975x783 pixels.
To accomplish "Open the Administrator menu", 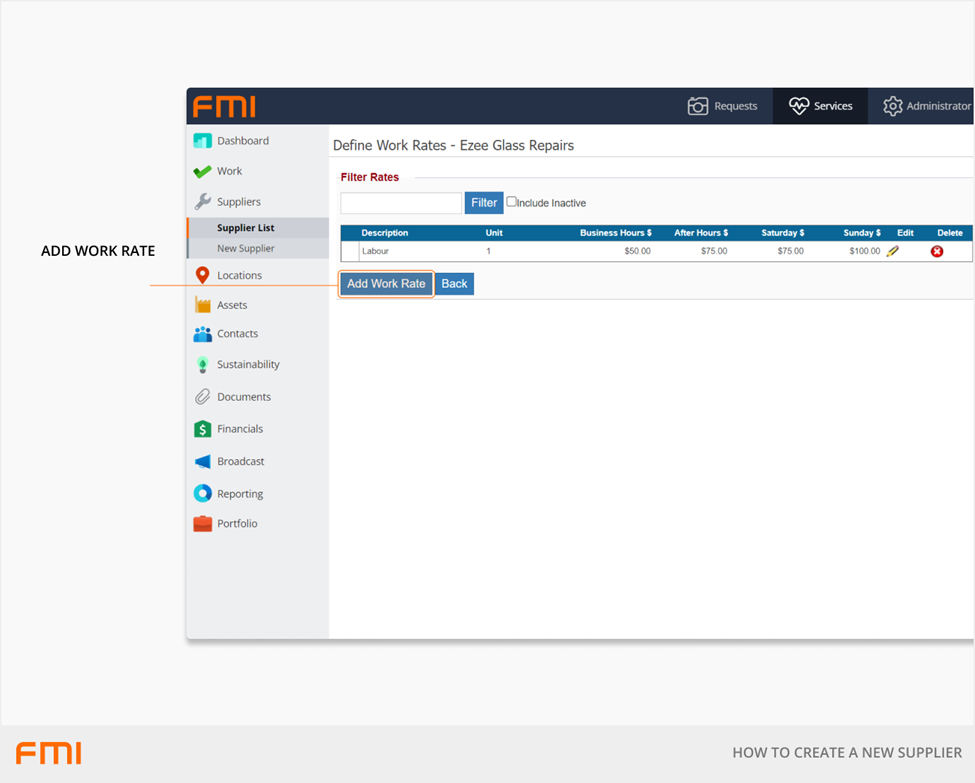I will tap(926, 106).
